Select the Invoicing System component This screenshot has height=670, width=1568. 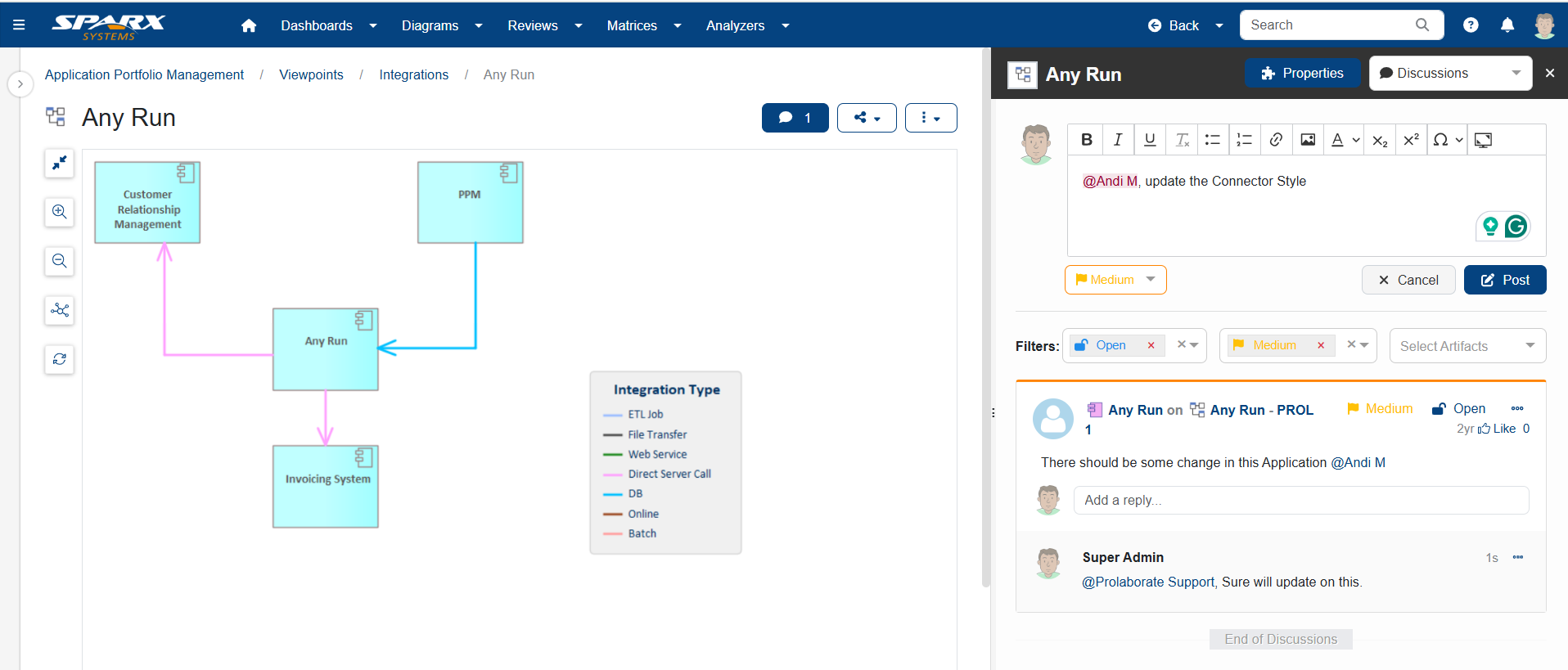click(x=326, y=486)
